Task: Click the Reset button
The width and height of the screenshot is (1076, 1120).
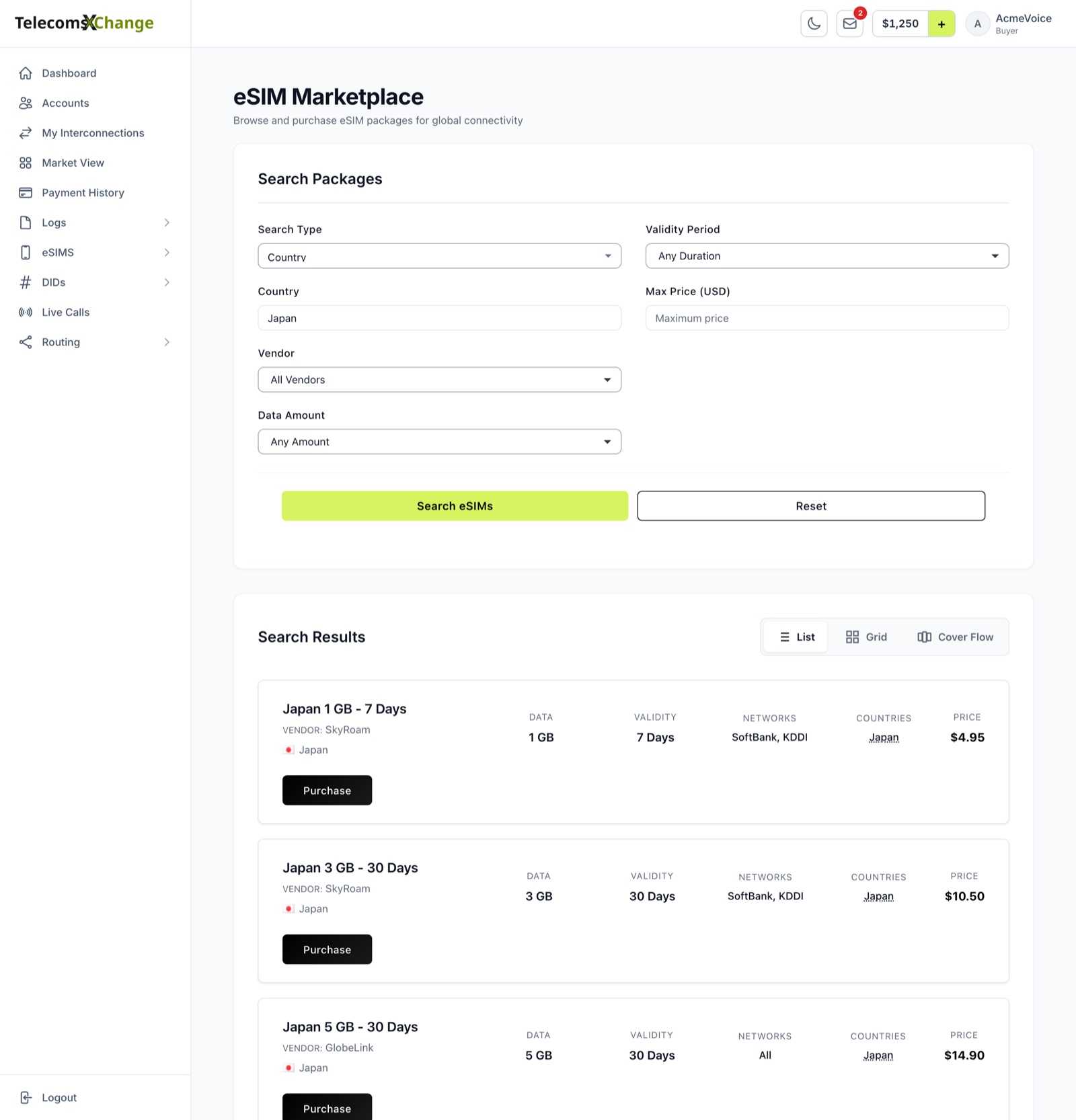Action: pos(811,506)
